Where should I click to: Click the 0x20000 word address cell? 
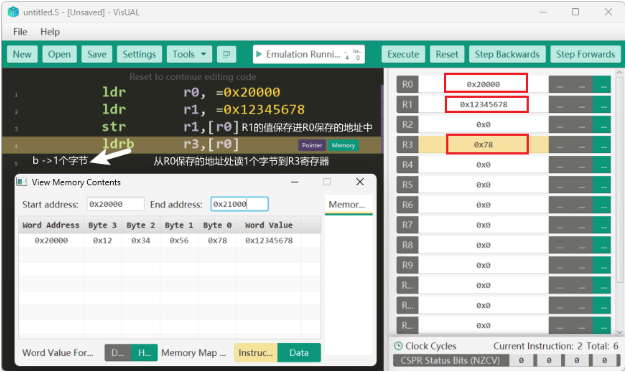coord(51,240)
